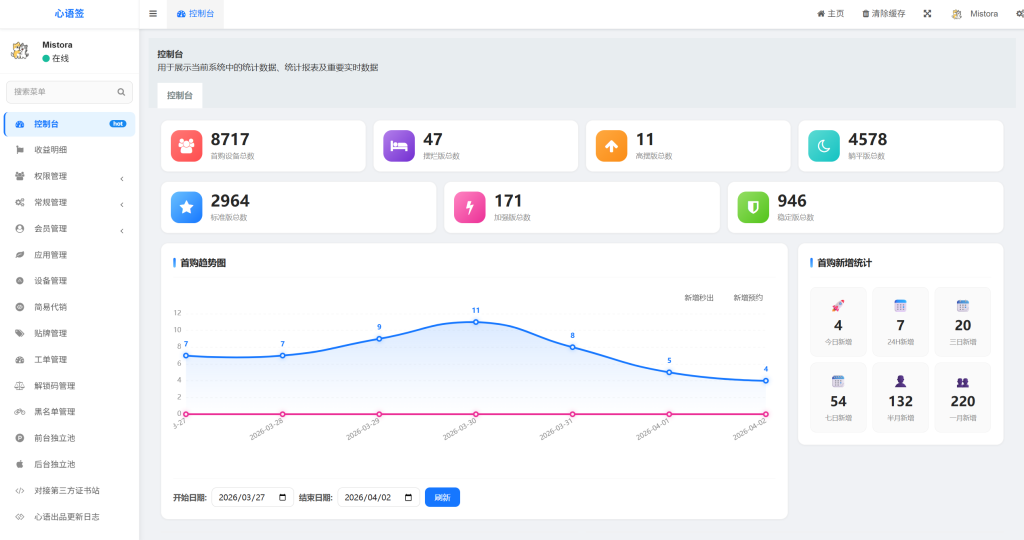
Task: Open the 简易代销 sidebar menu item
Action: [x=69, y=307]
